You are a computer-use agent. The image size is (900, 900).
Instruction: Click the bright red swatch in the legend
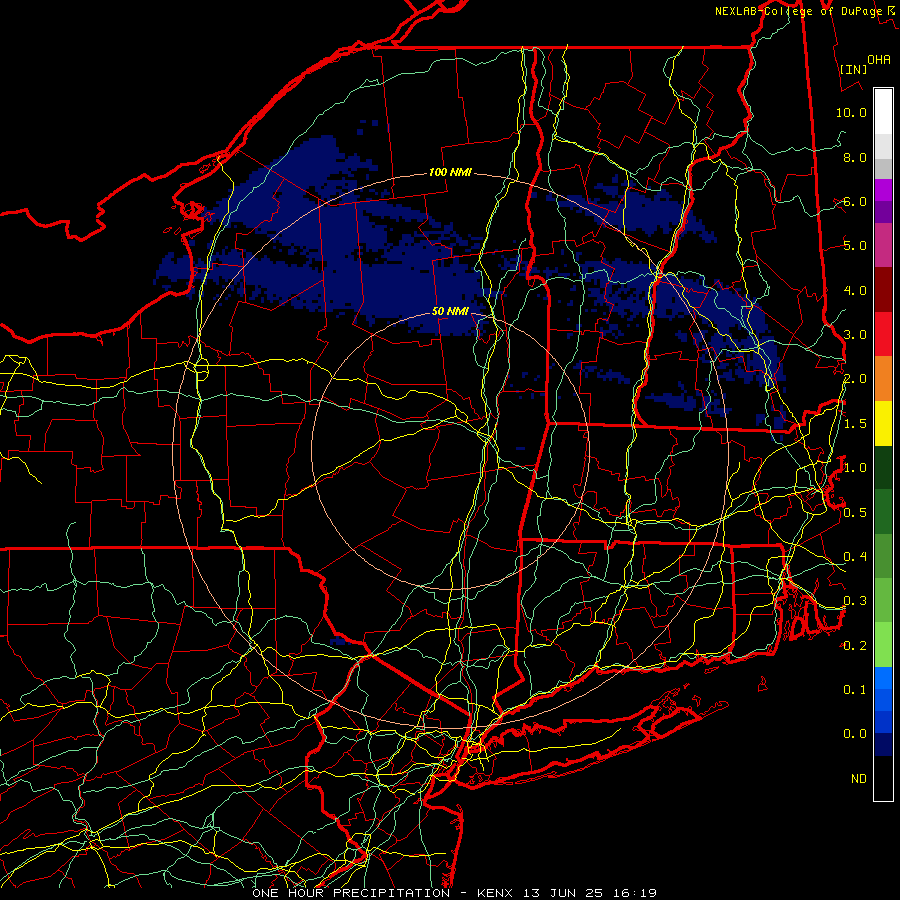click(x=883, y=334)
